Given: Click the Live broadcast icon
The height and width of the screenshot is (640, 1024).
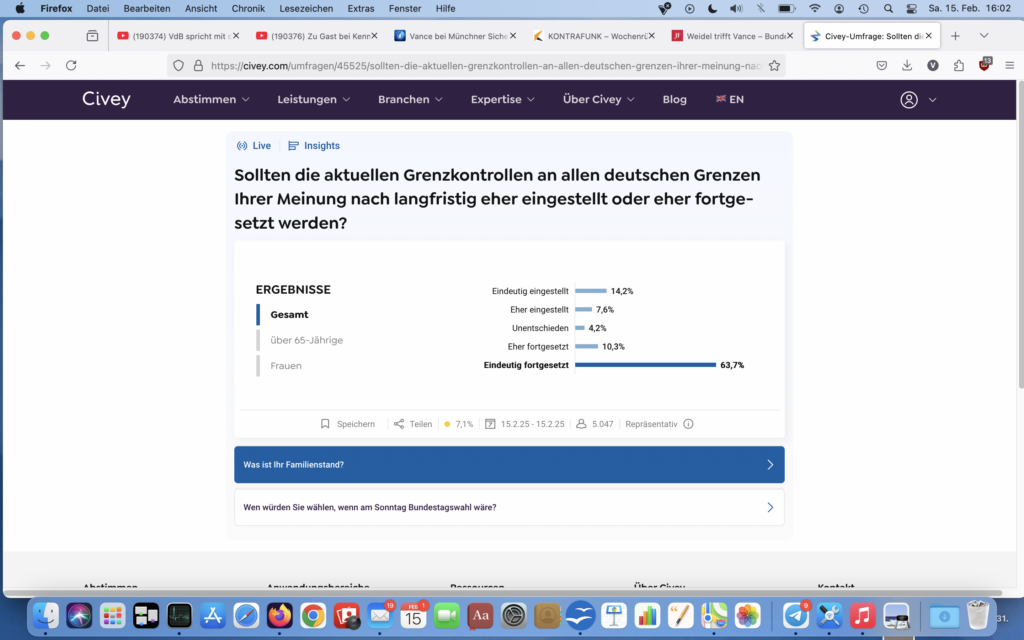Looking at the screenshot, I should pos(242,146).
